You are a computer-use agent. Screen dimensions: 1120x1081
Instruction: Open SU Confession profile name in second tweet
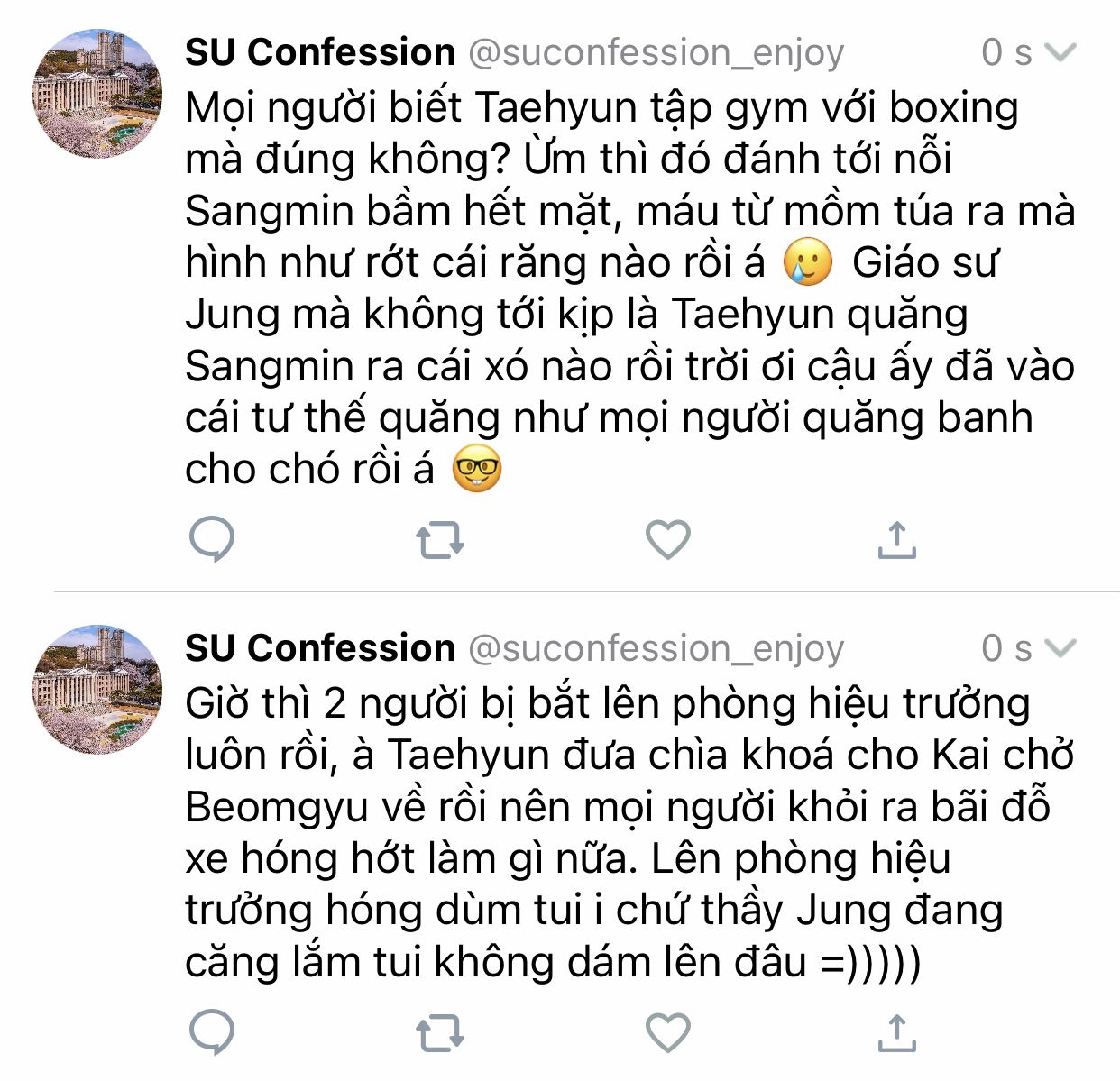click(x=320, y=648)
